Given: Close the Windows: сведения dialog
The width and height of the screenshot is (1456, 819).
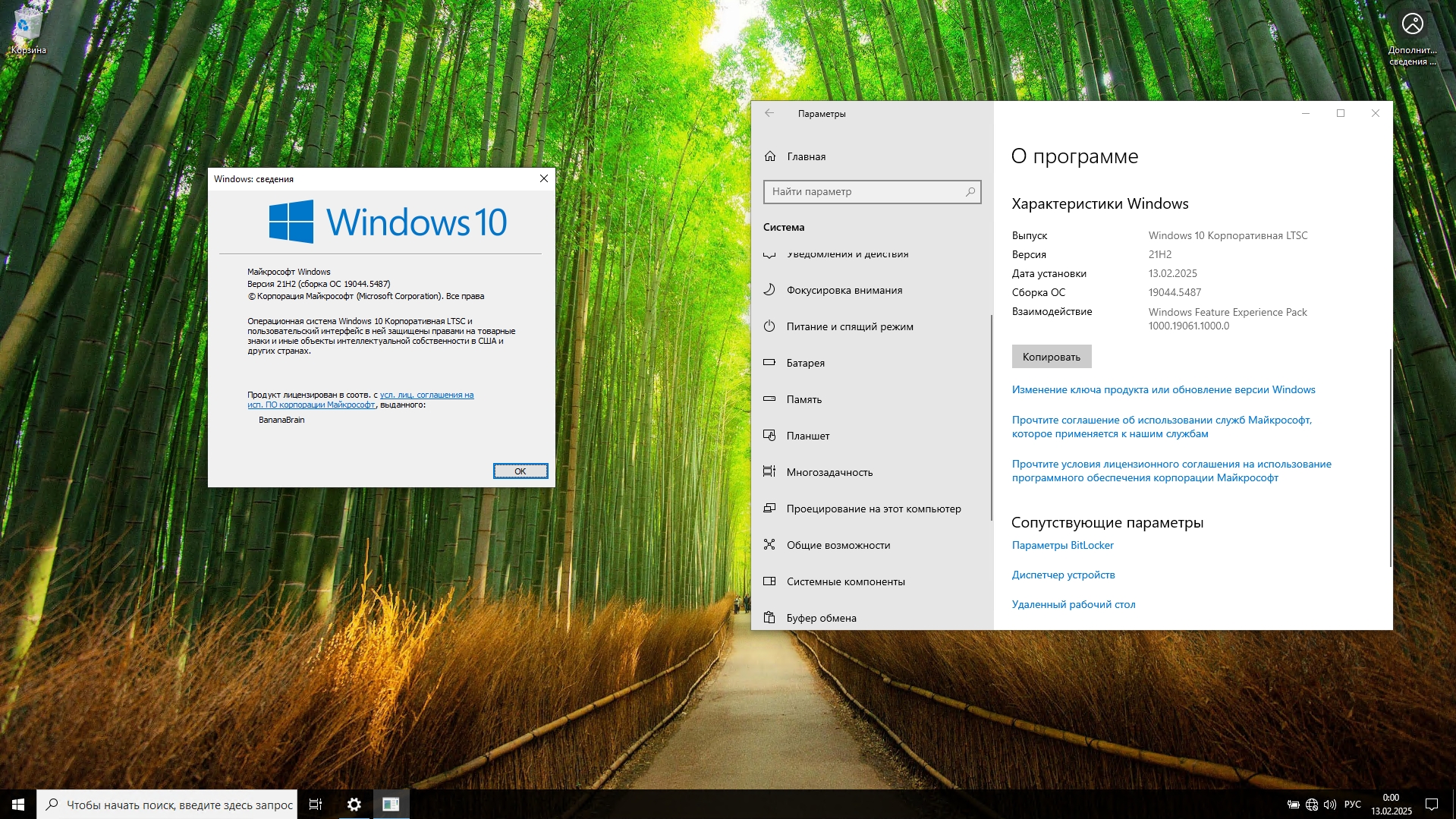Looking at the screenshot, I should (x=543, y=178).
